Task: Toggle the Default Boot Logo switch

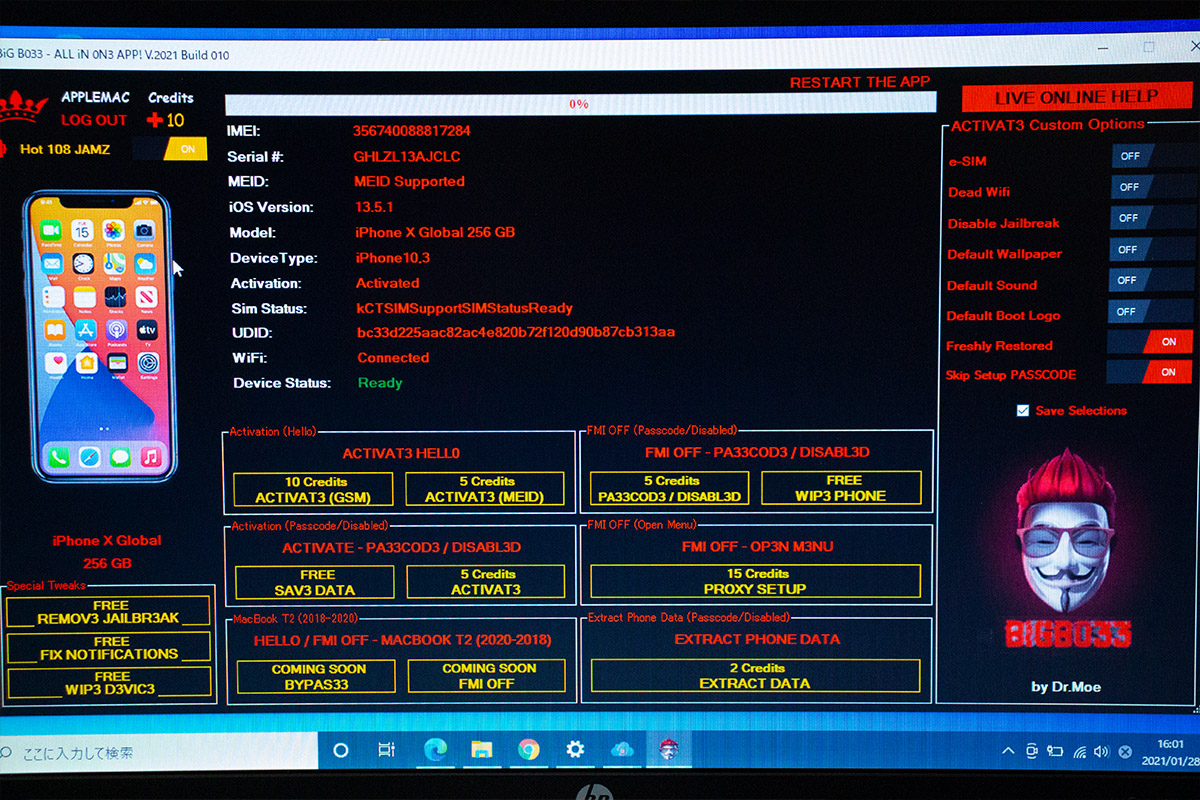Action: (1150, 311)
